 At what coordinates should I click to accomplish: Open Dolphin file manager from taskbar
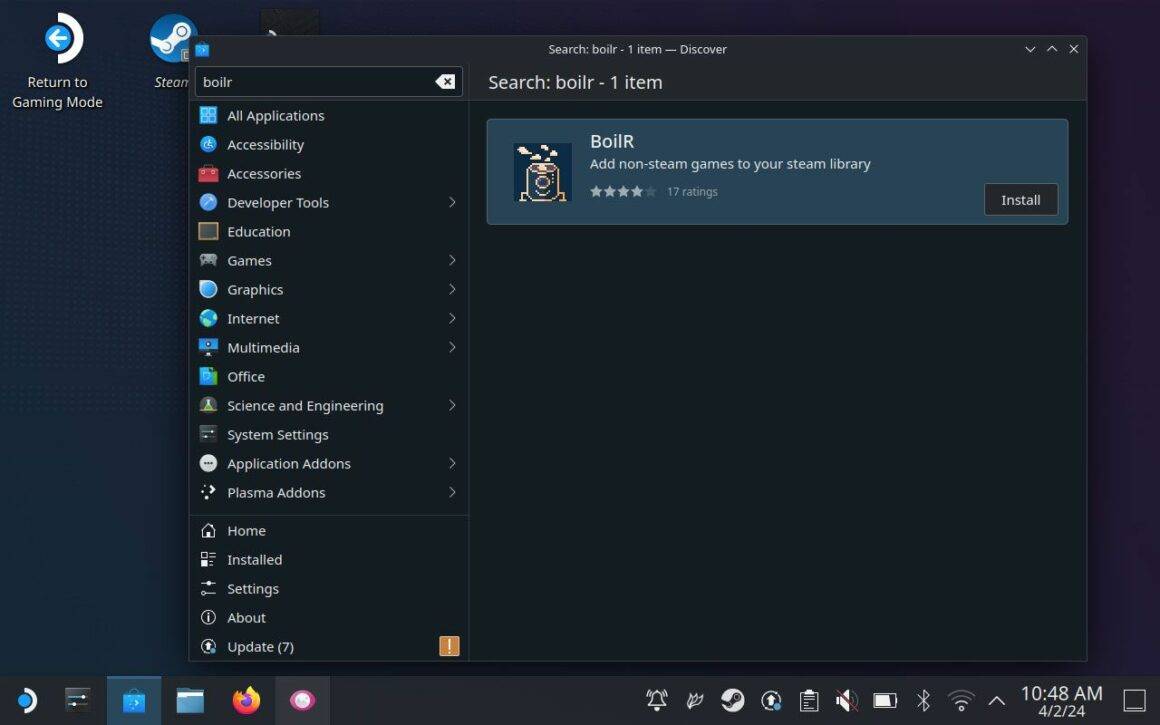click(190, 700)
